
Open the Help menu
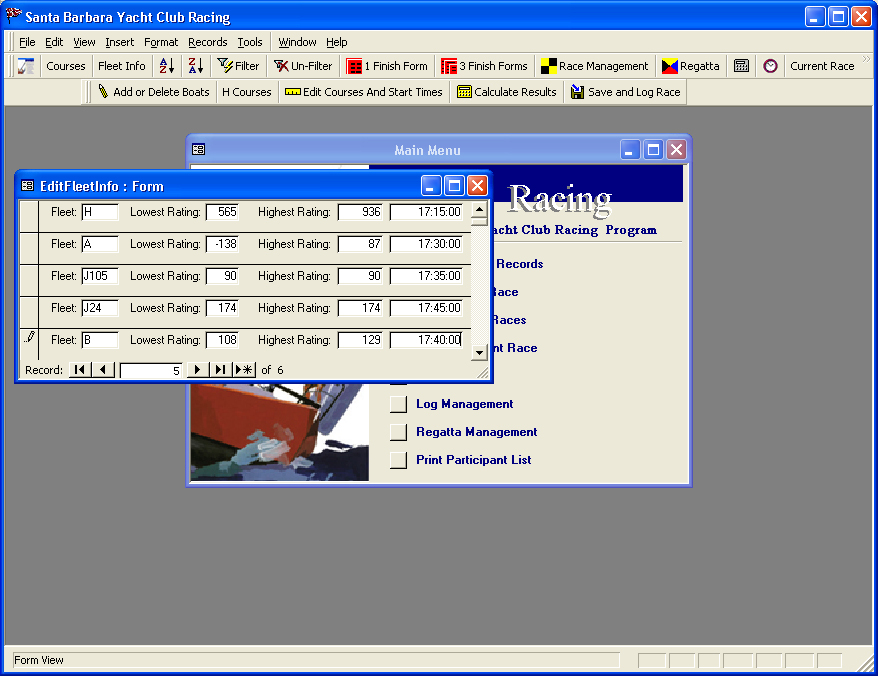point(337,42)
